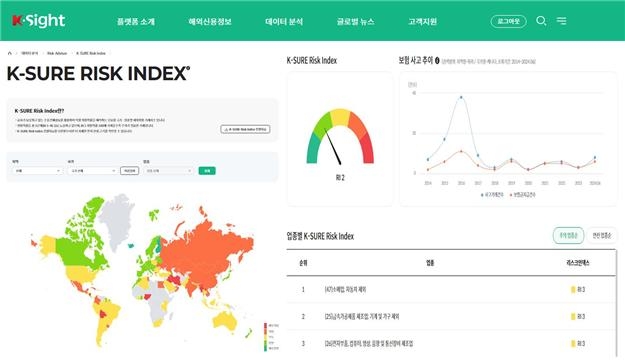This screenshot has height=360, width=625.
Task: Expand the first region dropdown in filter bar
Action: [37, 171]
